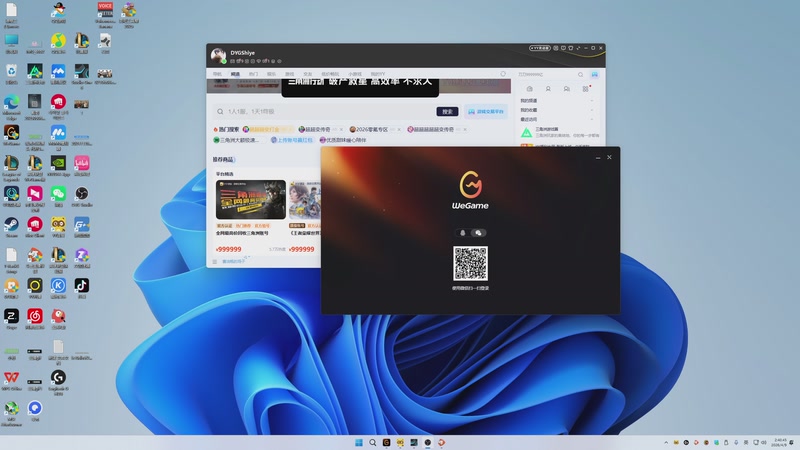The height and width of the screenshot is (450, 800).
Task: Remove the 2026零氪专区 tag with its x
Action: (399, 130)
